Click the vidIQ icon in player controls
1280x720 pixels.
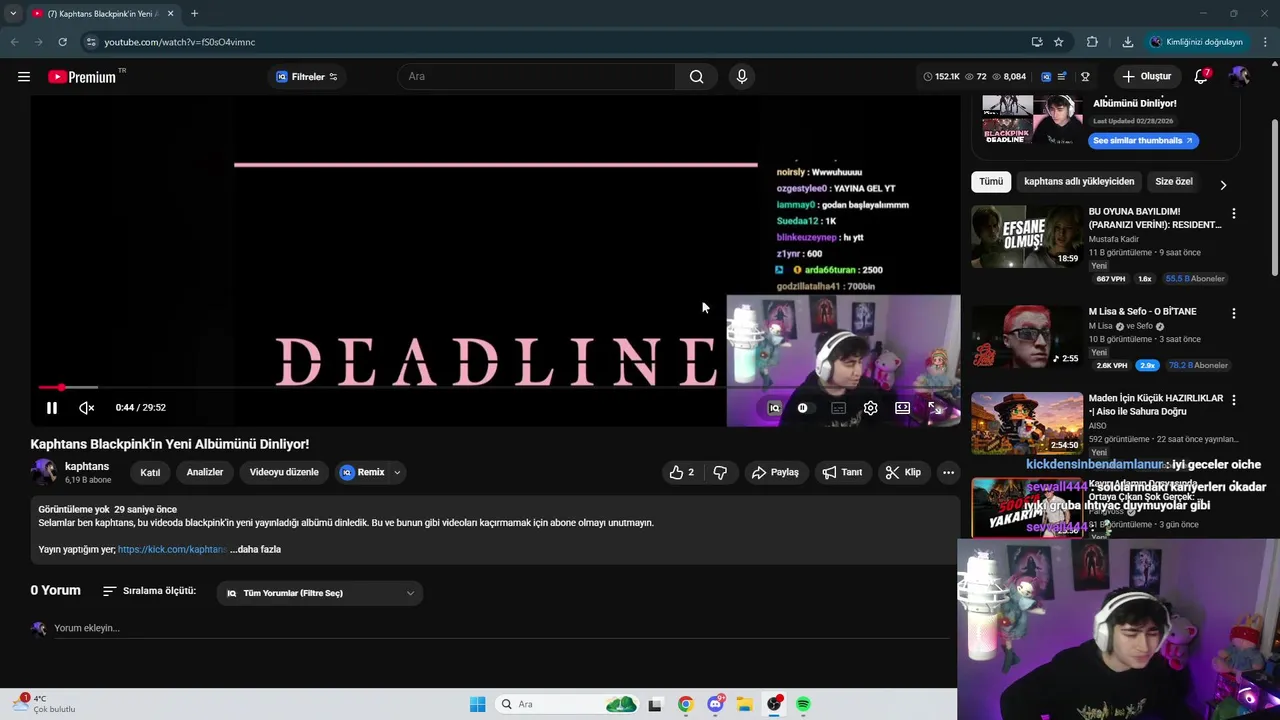pos(774,408)
